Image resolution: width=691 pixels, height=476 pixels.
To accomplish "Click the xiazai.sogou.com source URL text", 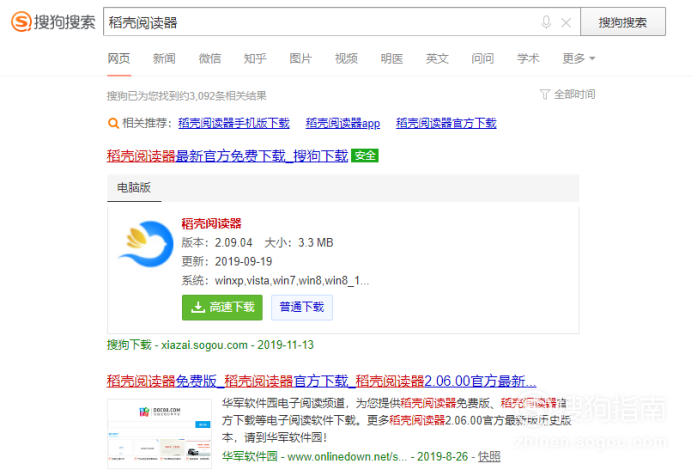I will pos(204,345).
